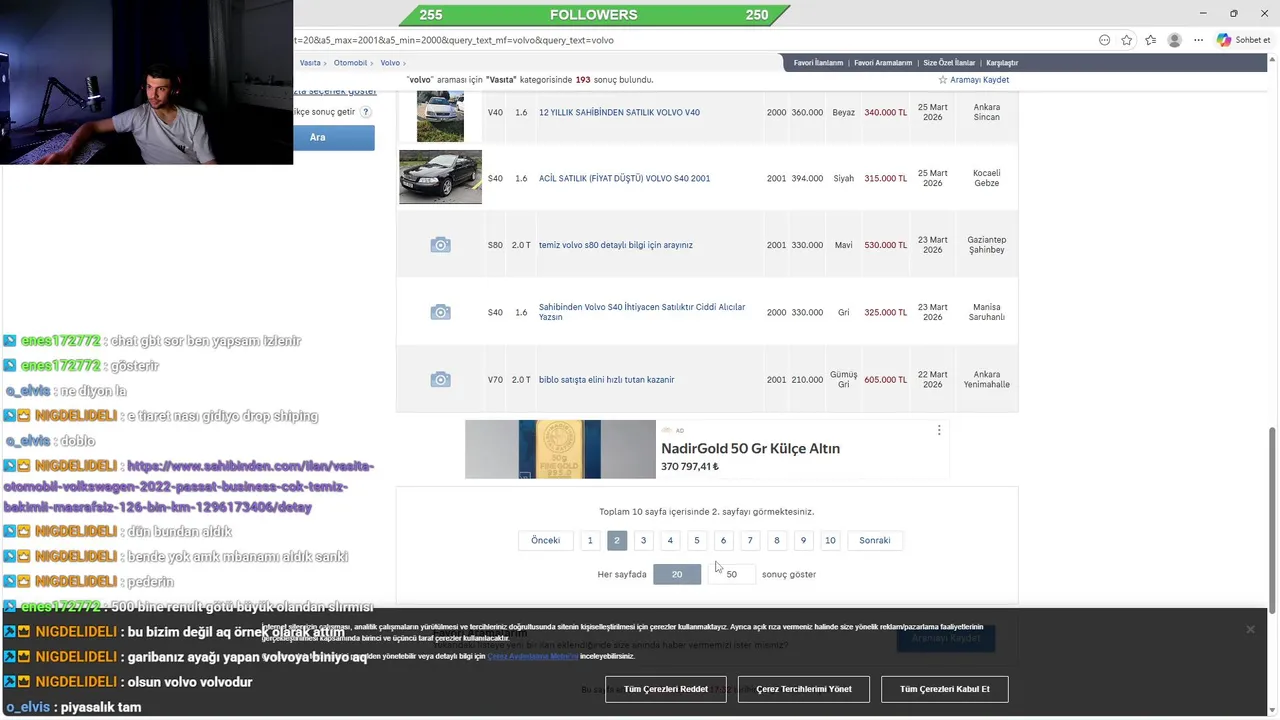The width and height of the screenshot is (1280, 720).
Task: Click the price 605.000 TL
Action: click(x=886, y=380)
